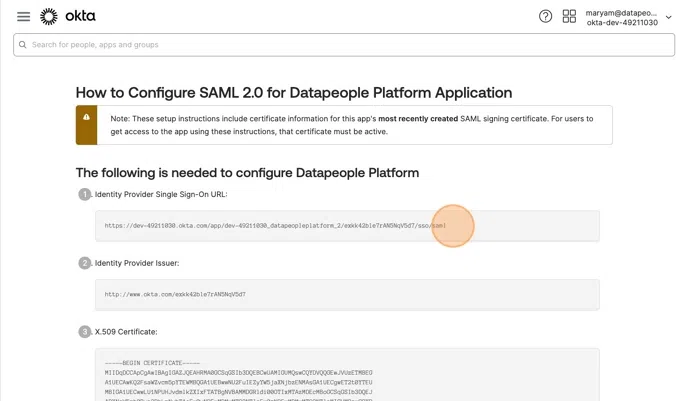Click the Single Sign-On URL text
This screenshot has width=688, height=401.
pos(275,226)
